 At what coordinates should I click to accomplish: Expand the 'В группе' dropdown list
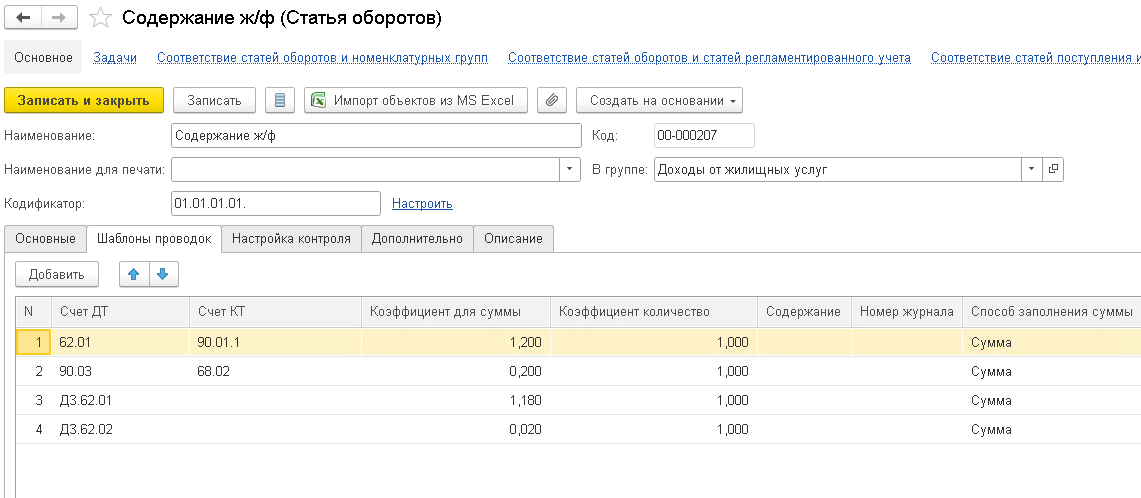coord(1031,170)
